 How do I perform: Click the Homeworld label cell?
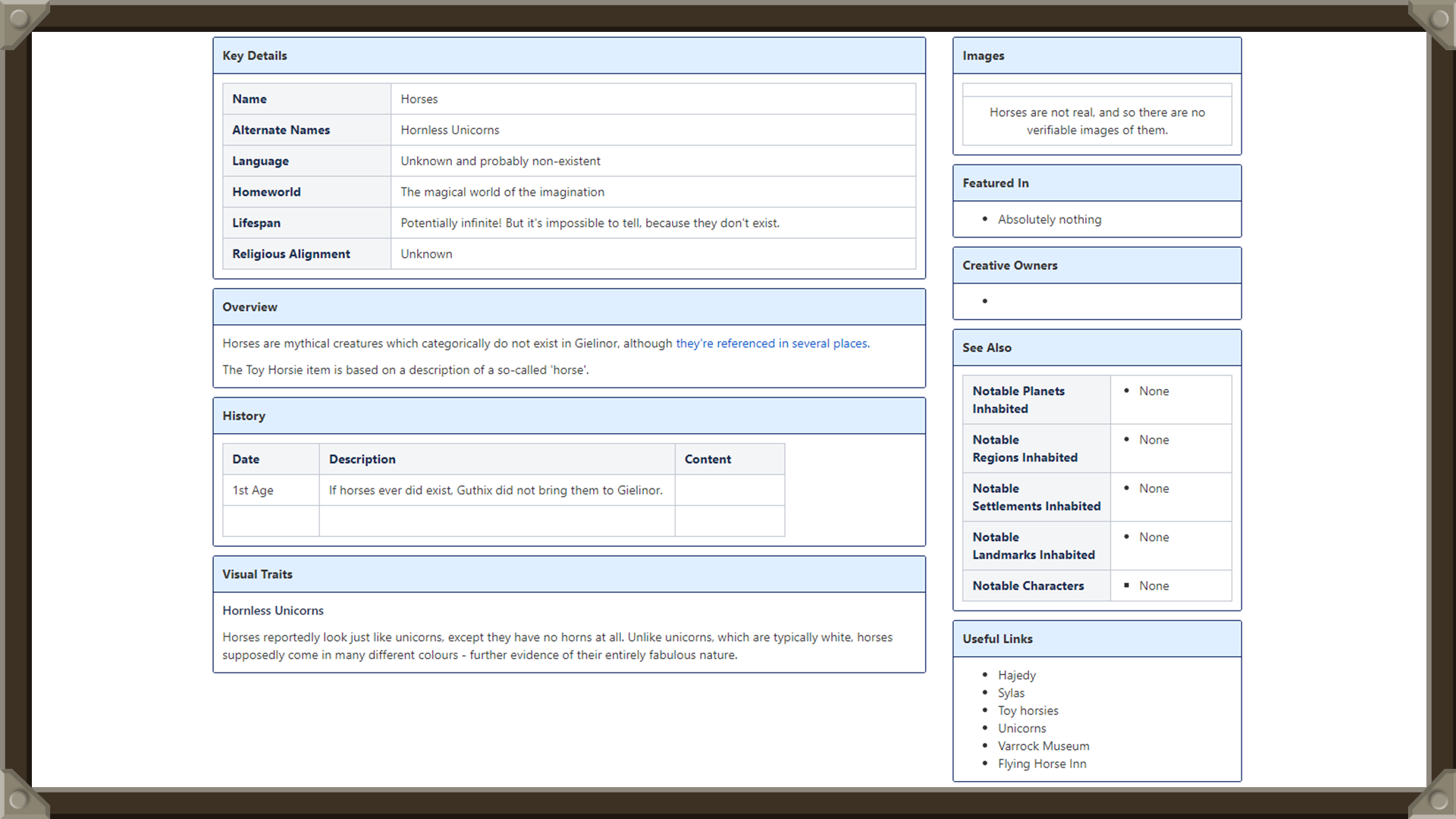306,192
